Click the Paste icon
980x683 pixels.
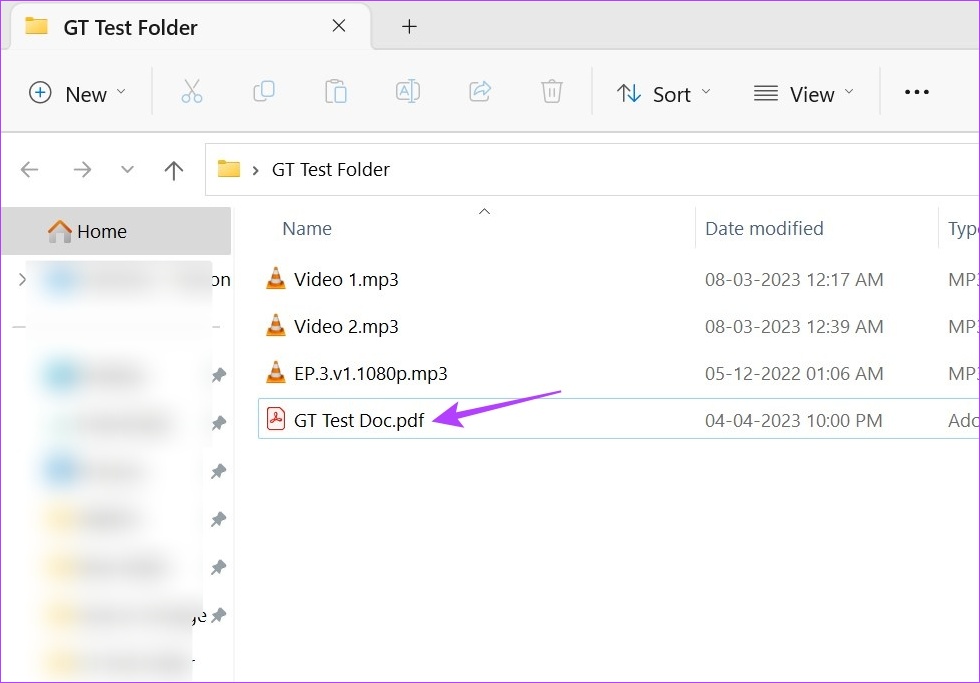tap(336, 92)
